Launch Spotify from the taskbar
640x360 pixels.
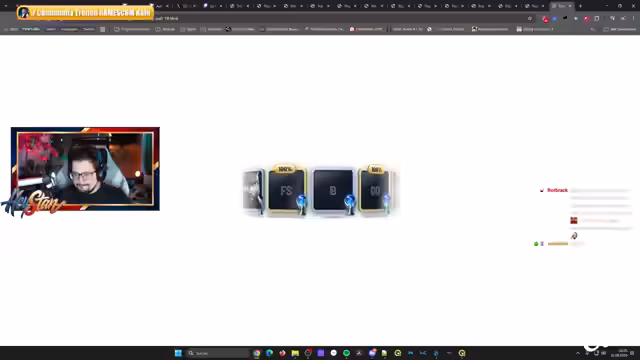click(346, 353)
